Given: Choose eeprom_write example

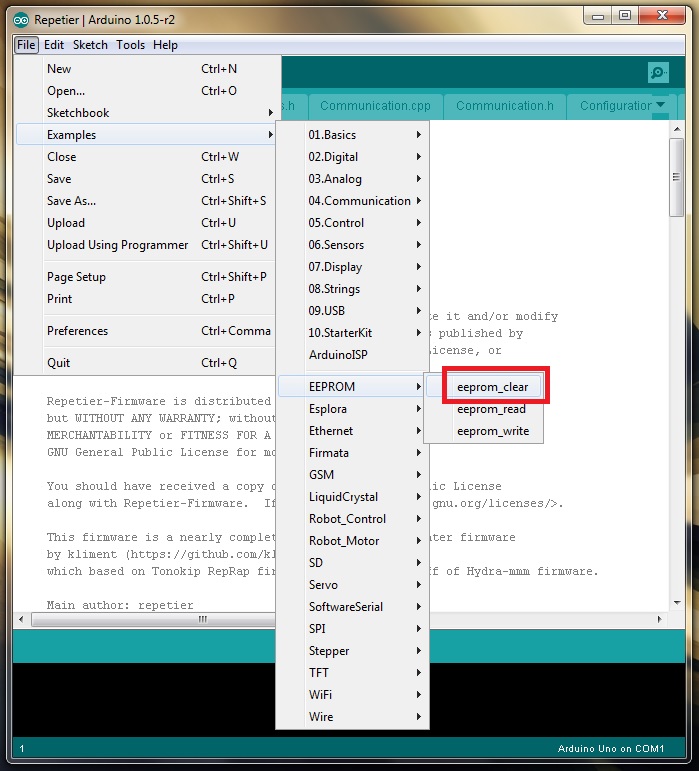Looking at the screenshot, I should click(492, 431).
